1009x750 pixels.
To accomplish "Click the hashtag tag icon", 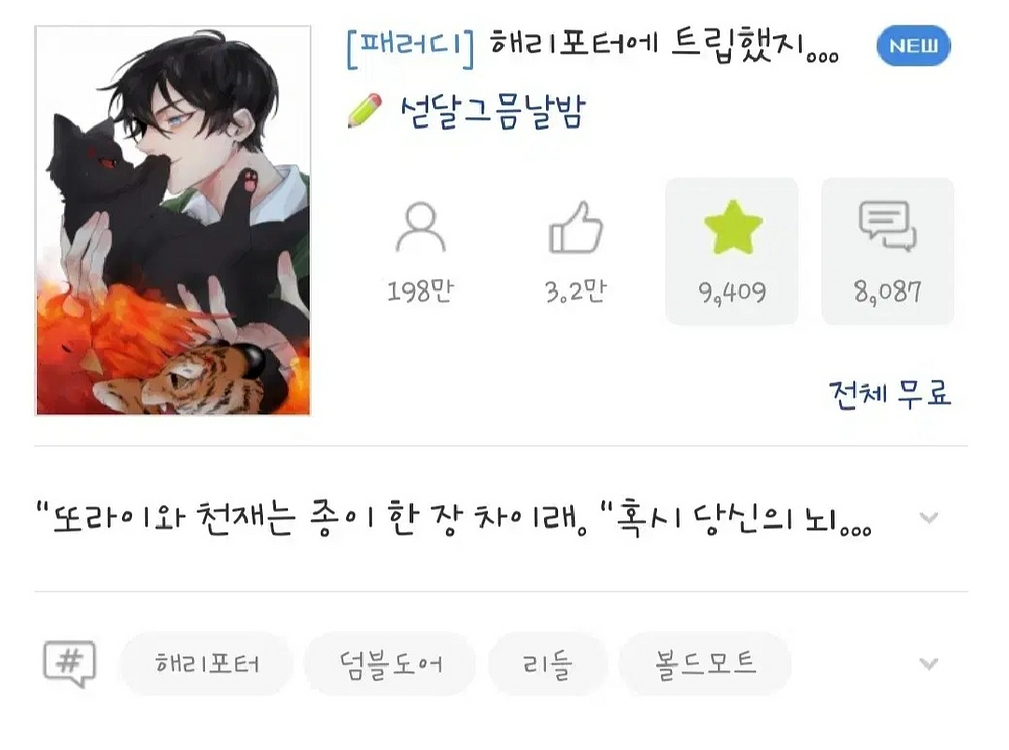I will [x=69, y=663].
